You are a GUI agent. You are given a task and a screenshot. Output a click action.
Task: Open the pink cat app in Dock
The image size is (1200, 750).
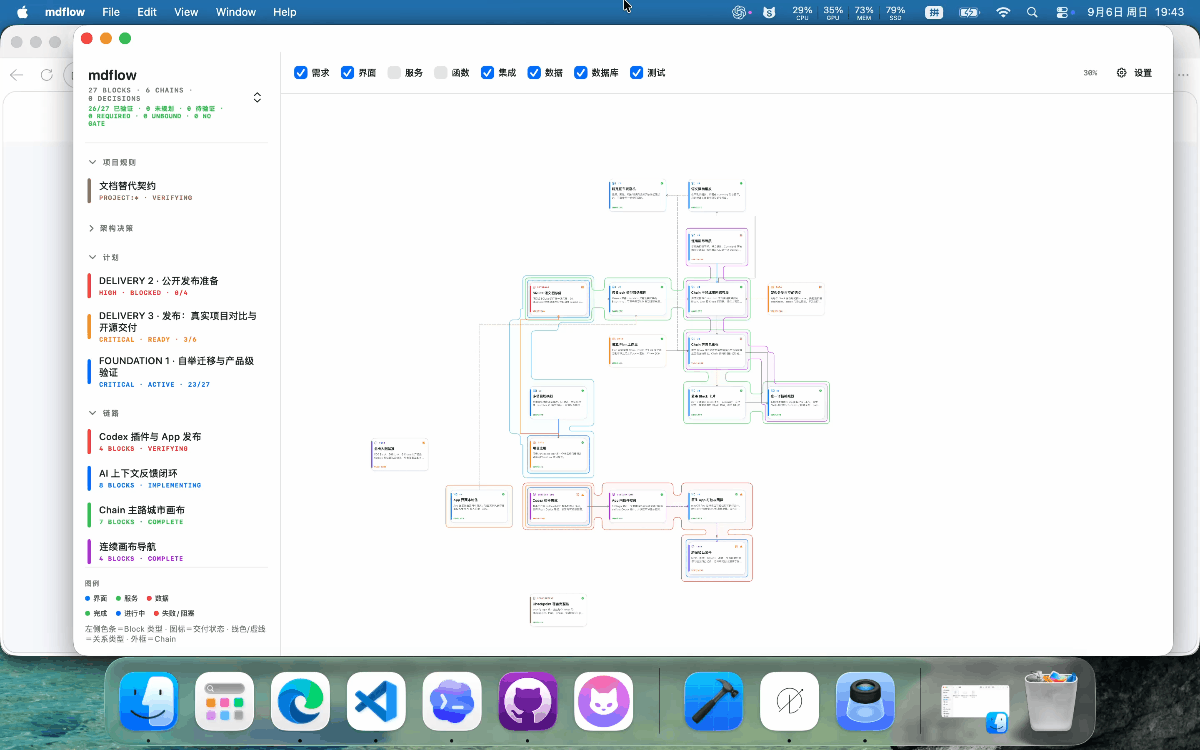tap(604, 701)
